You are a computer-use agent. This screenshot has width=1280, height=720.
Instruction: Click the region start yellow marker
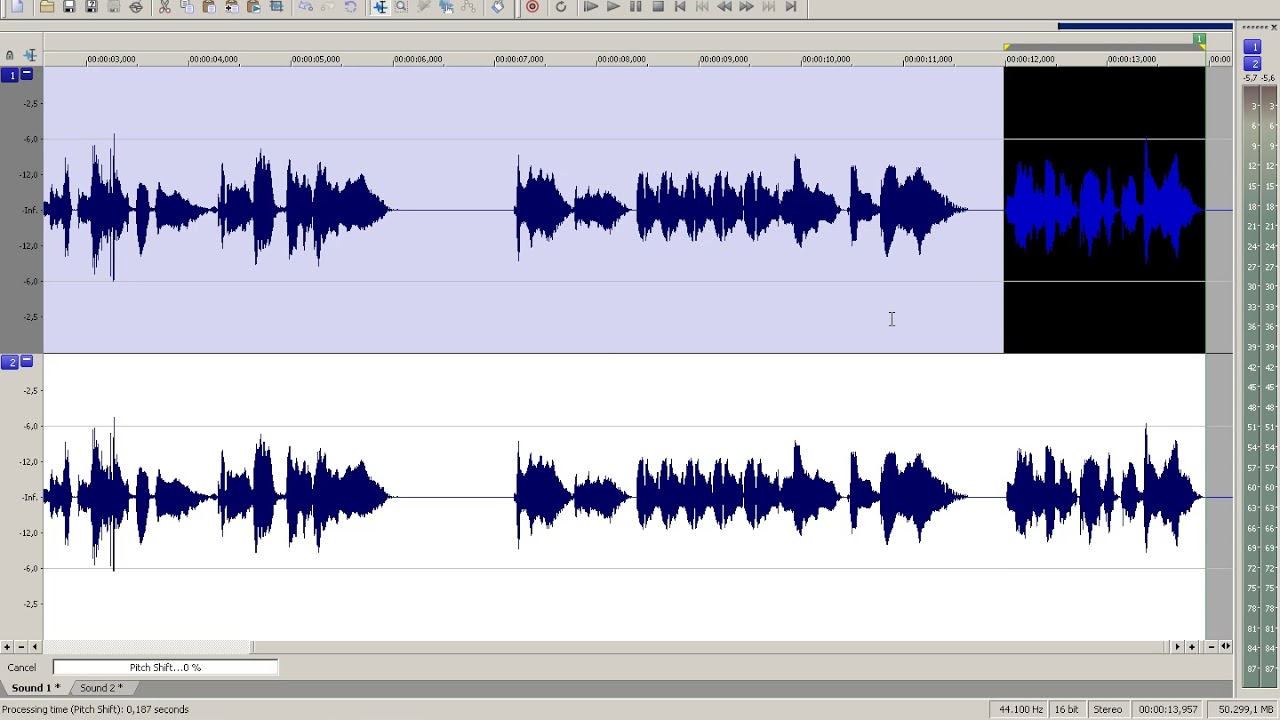1007,47
